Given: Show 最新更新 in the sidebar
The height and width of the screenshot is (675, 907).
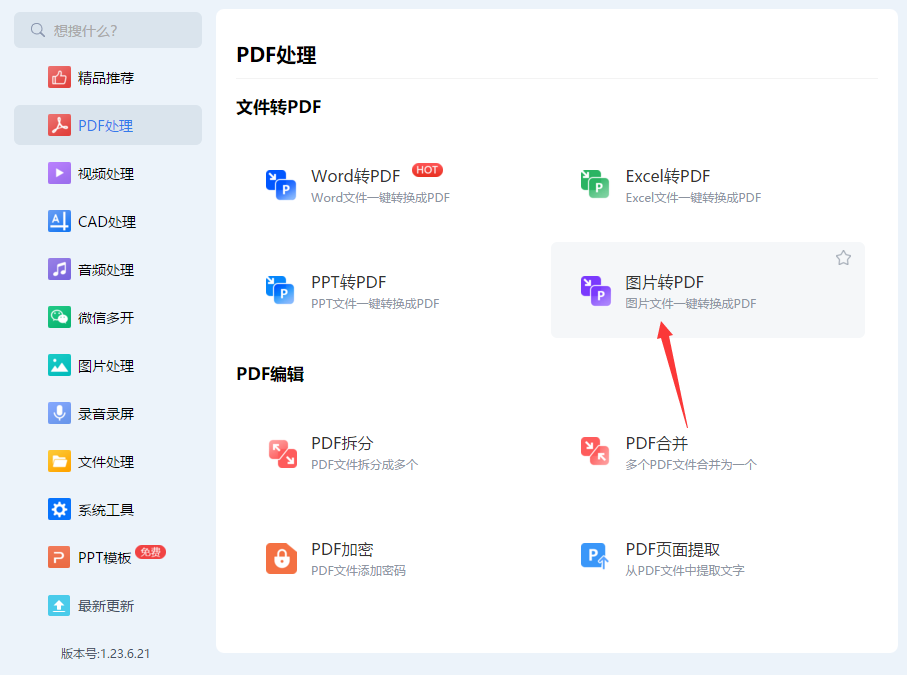Looking at the screenshot, I should [108, 606].
